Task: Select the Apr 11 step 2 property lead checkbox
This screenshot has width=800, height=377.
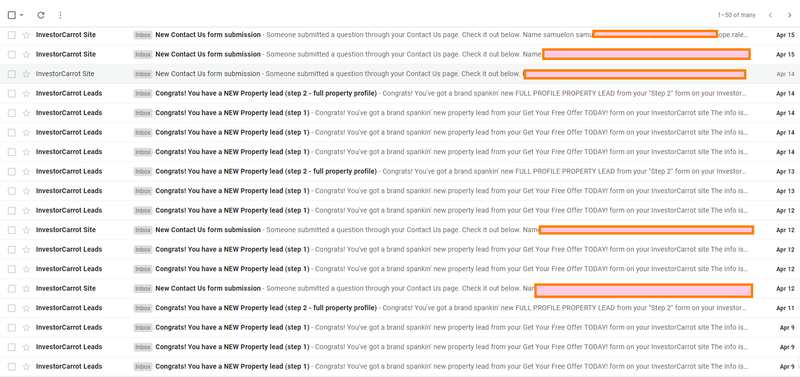Action: click(12, 308)
